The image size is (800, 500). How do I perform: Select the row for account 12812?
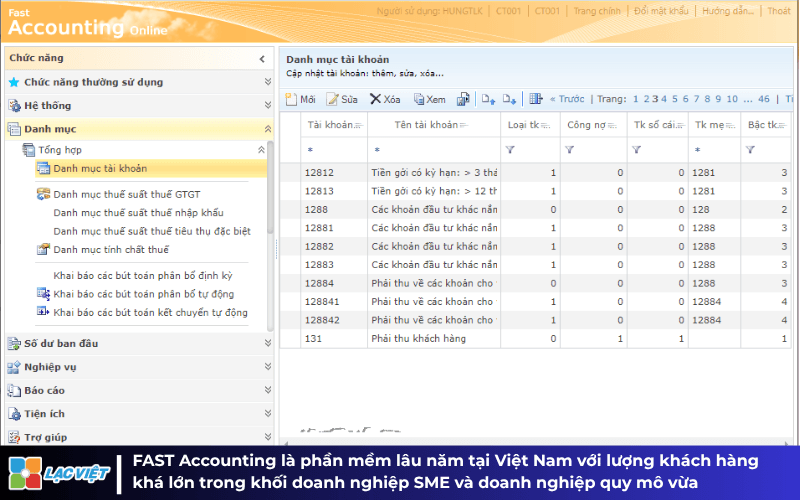536,172
